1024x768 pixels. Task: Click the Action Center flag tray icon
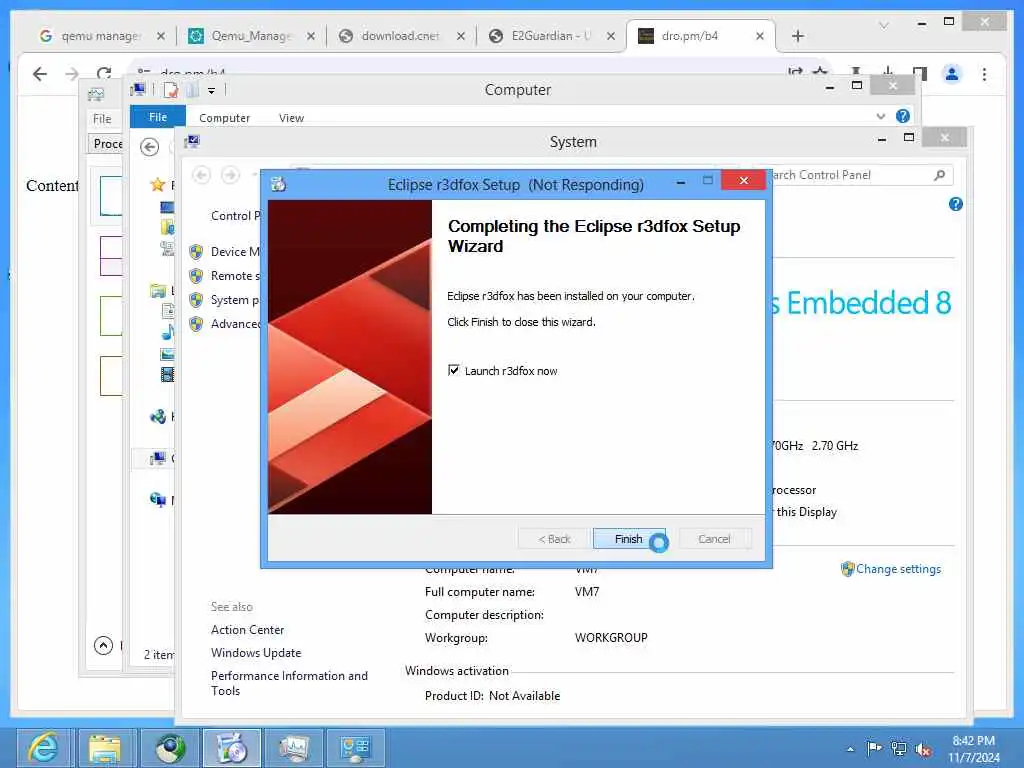(874, 748)
